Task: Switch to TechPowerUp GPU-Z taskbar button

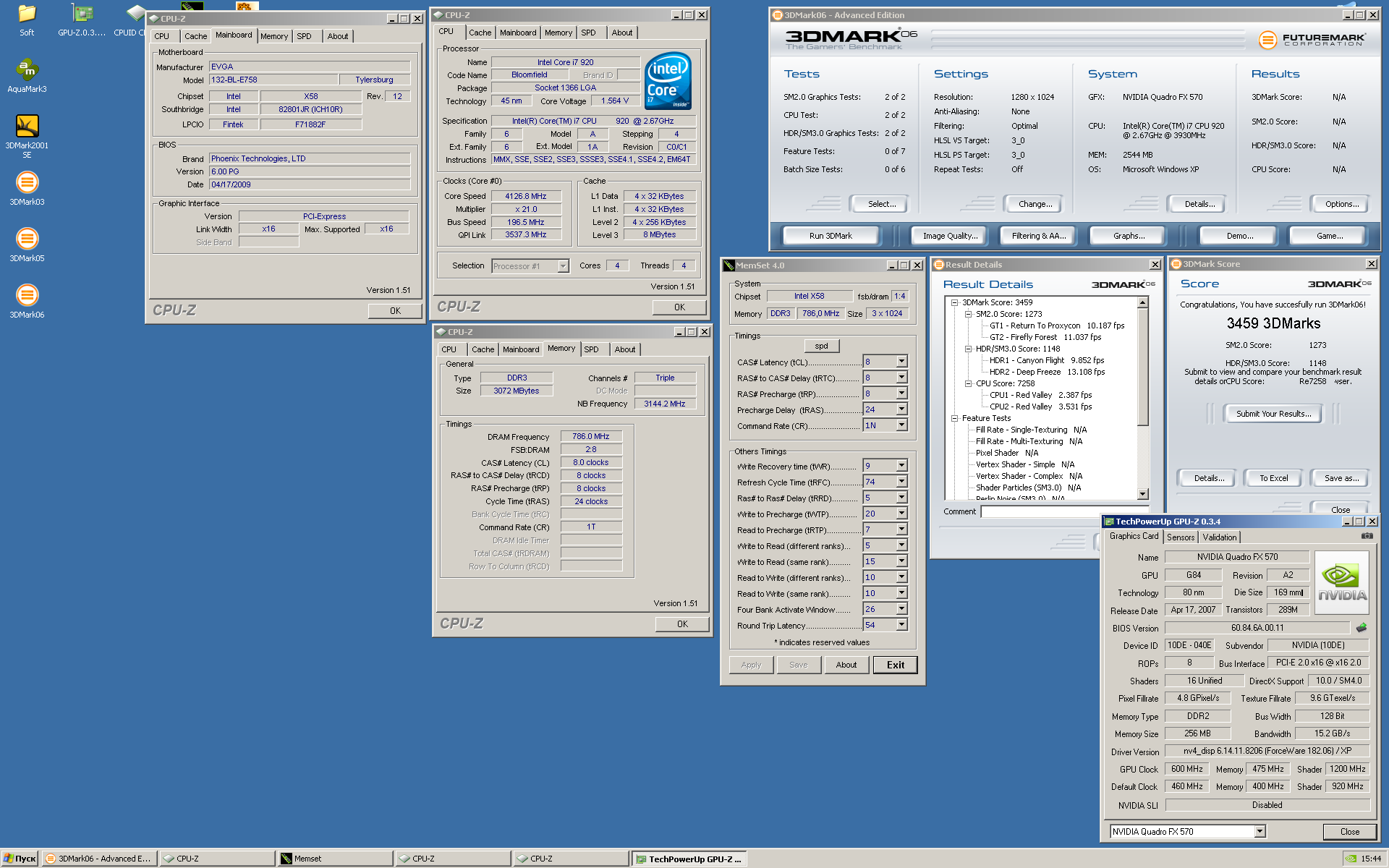Action: [688, 859]
